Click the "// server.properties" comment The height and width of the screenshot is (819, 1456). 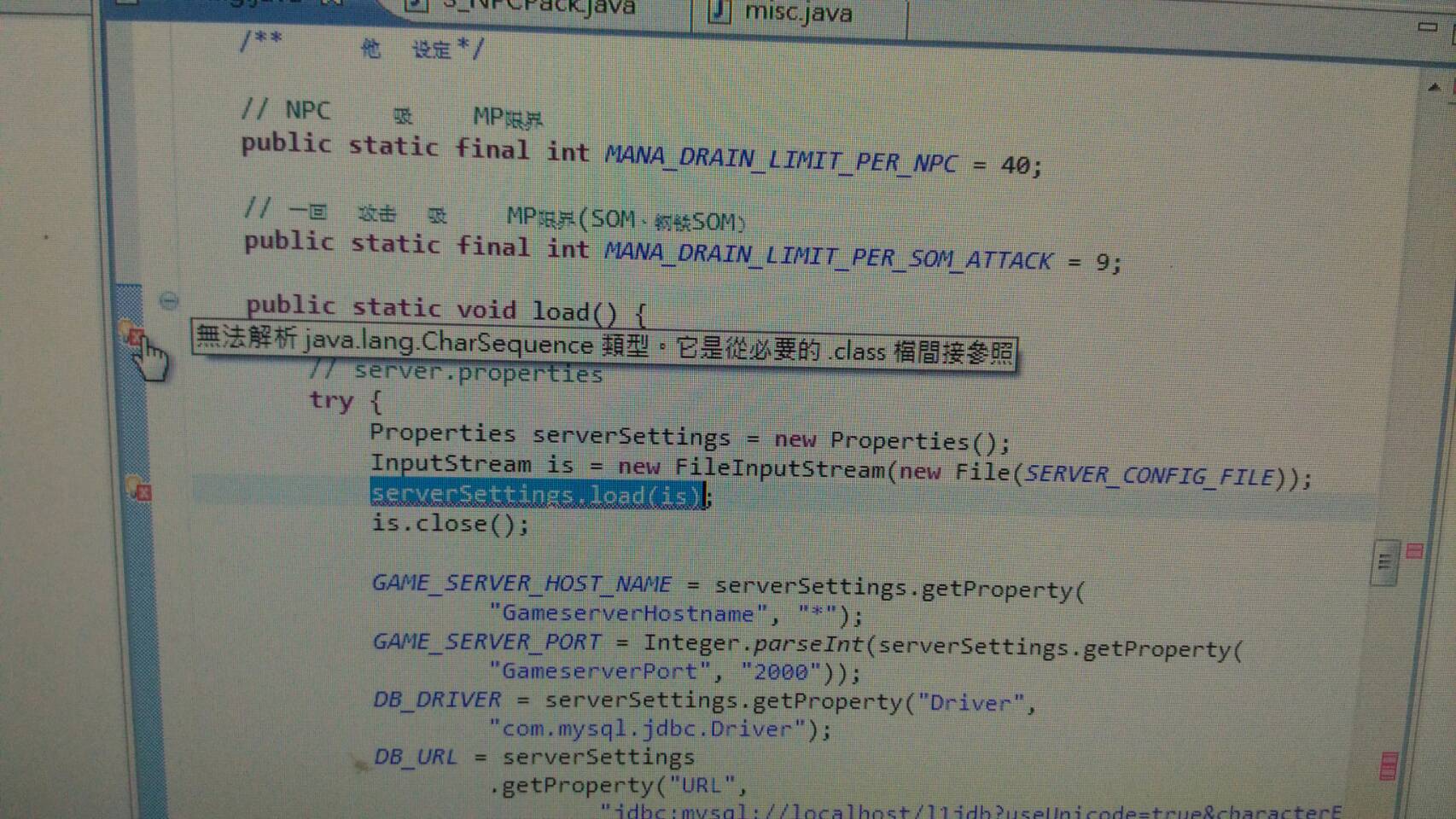click(457, 372)
